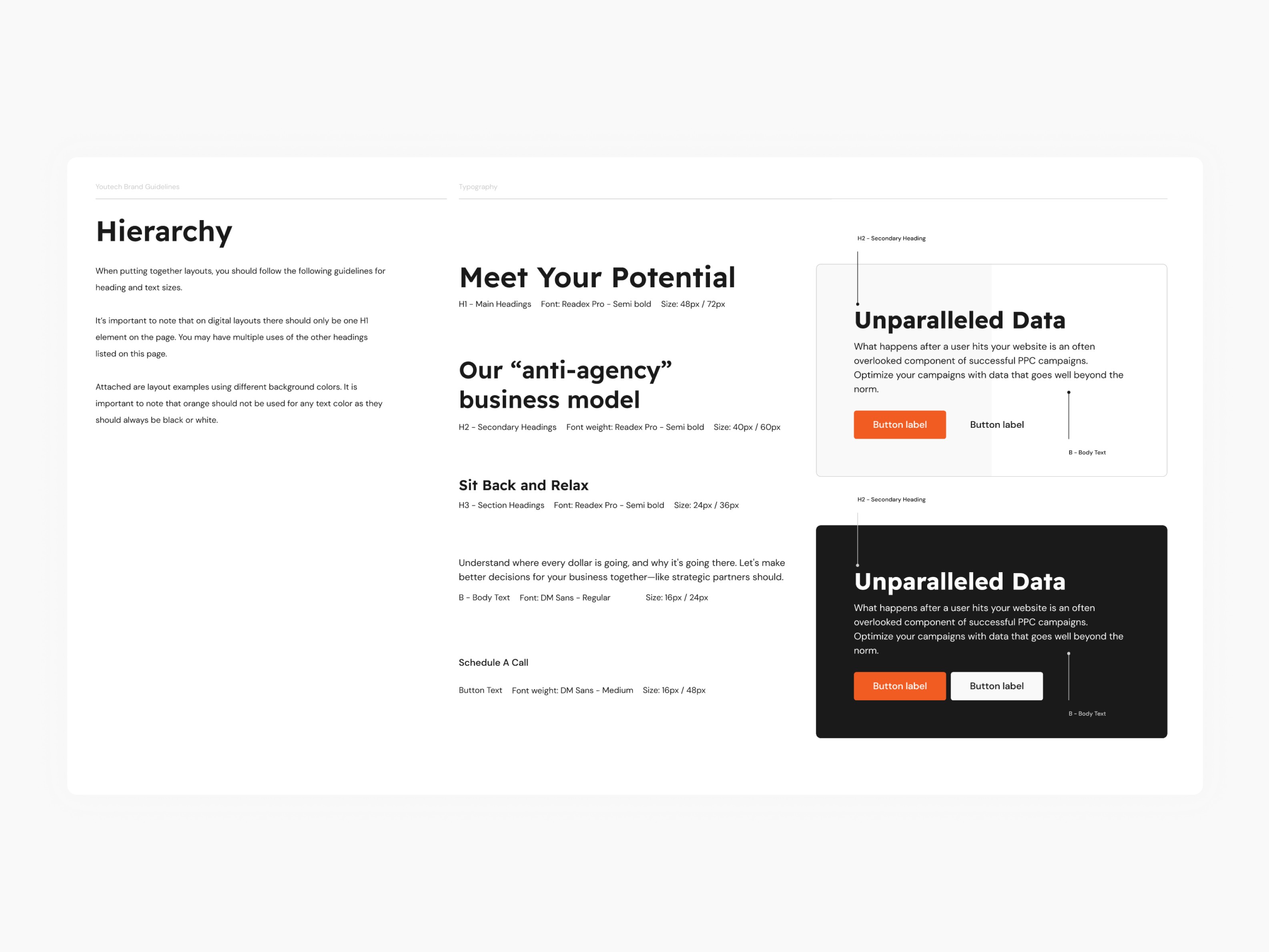Image resolution: width=1269 pixels, height=952 pixels.
Task: Click the 'B - Body Text' annotation on white card
Action: [x=1087, y=452]
